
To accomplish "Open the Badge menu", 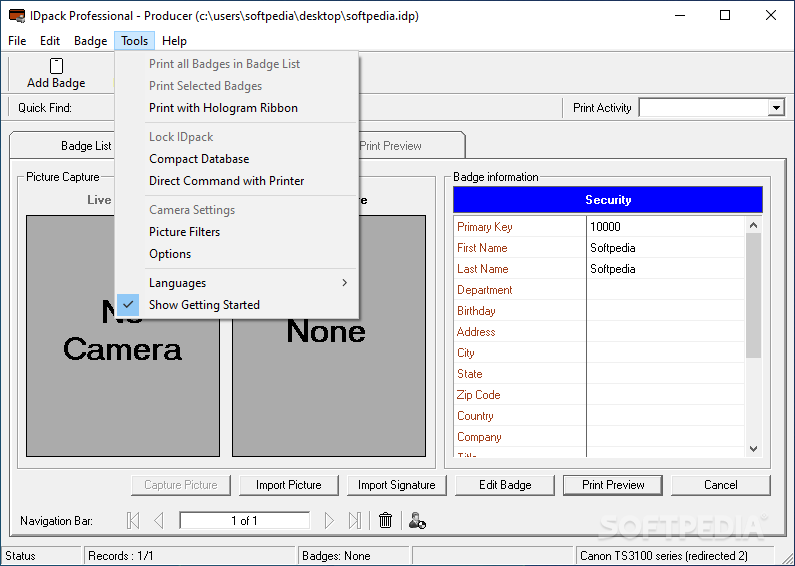I will [90, 41].
